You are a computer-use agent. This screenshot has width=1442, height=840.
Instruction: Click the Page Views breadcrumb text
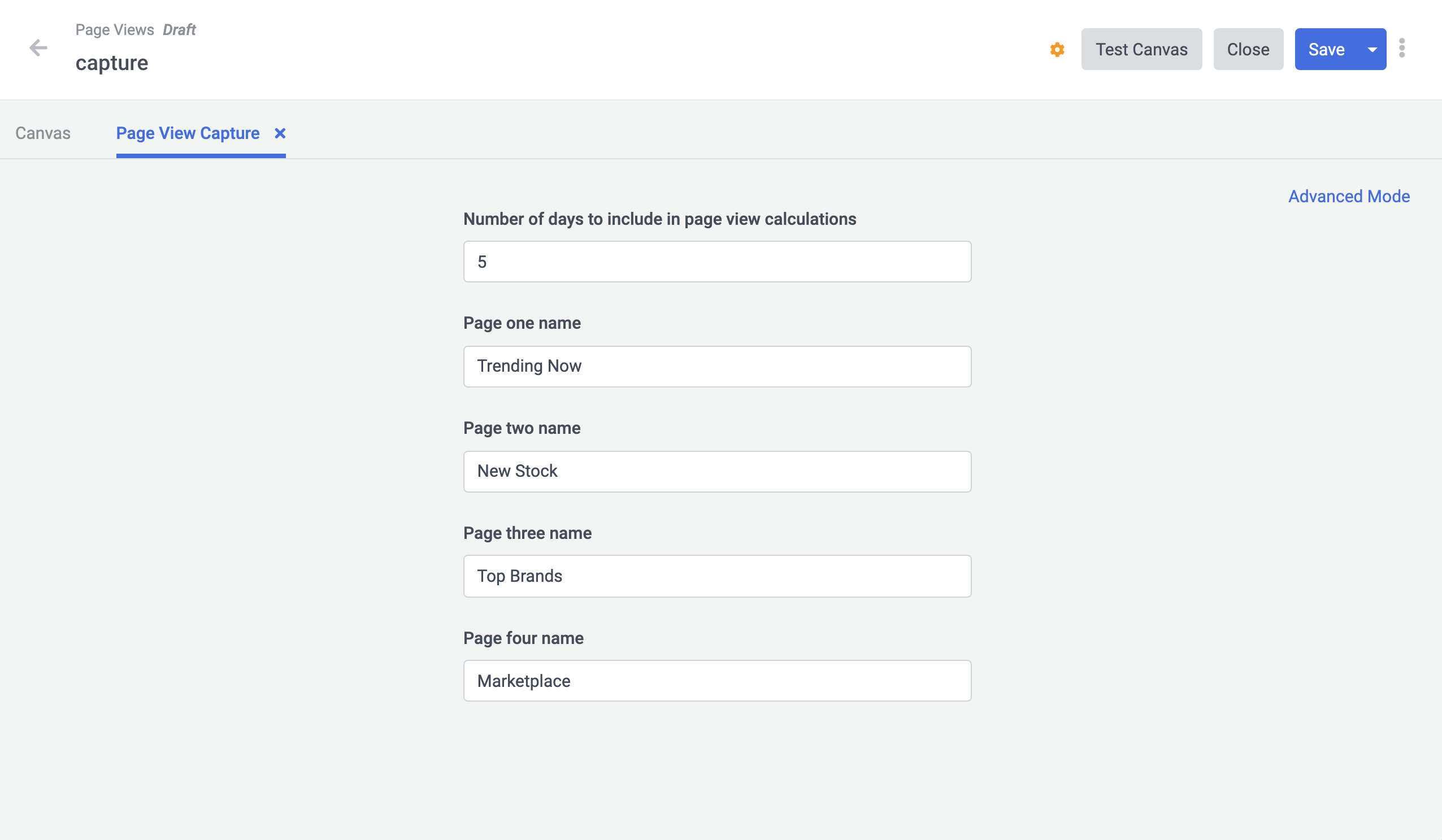(x=115, y=30)
